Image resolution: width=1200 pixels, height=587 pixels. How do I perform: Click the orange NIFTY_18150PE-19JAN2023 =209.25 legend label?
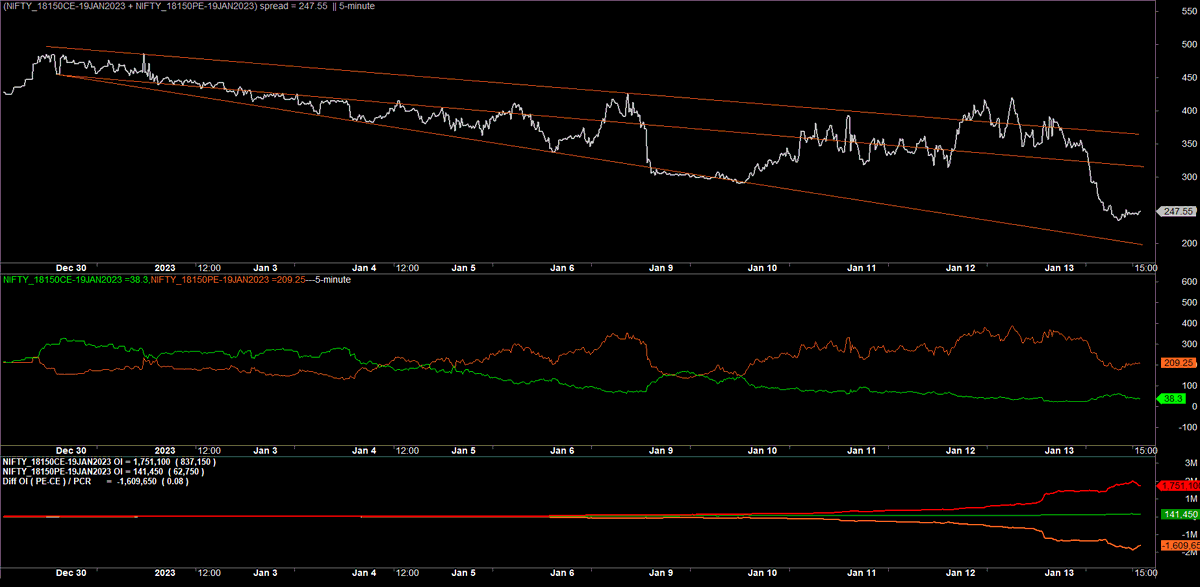226,280
